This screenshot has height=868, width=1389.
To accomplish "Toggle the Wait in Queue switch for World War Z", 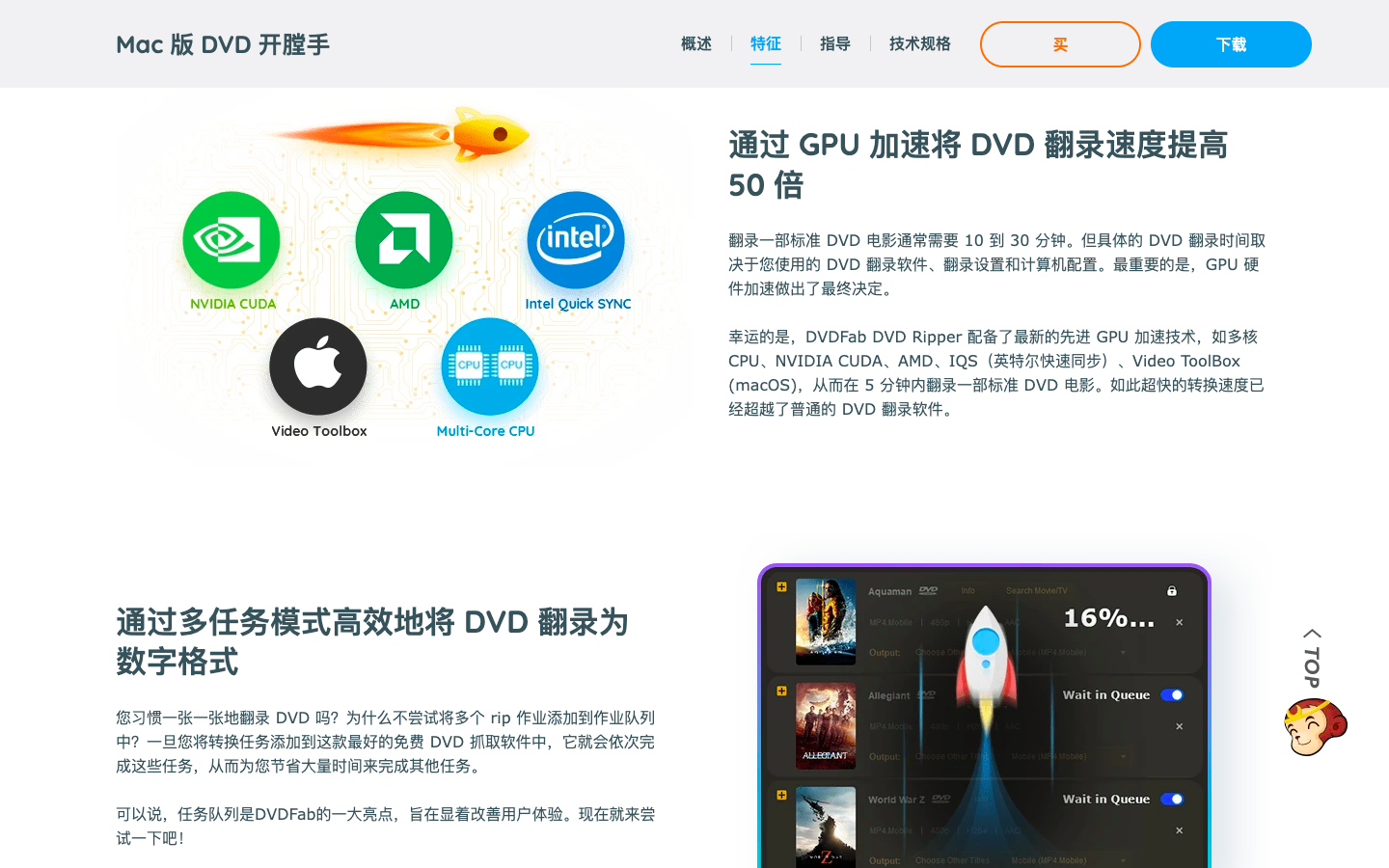I will (1172, 800).
